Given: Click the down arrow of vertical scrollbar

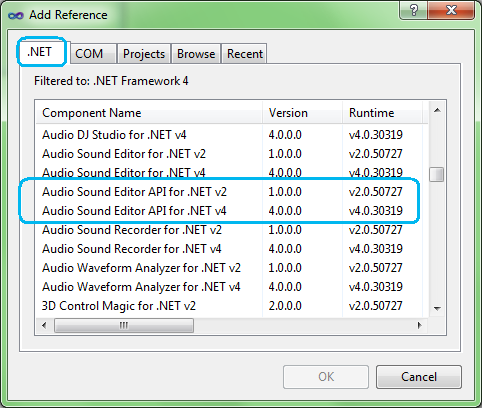Looking at the screenshot, I should coord(437,309).
